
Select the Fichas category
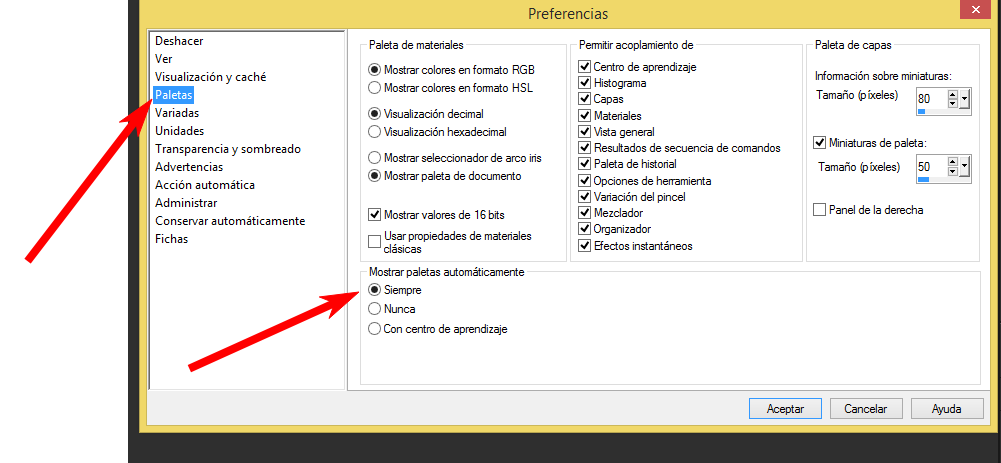[171, 239]
